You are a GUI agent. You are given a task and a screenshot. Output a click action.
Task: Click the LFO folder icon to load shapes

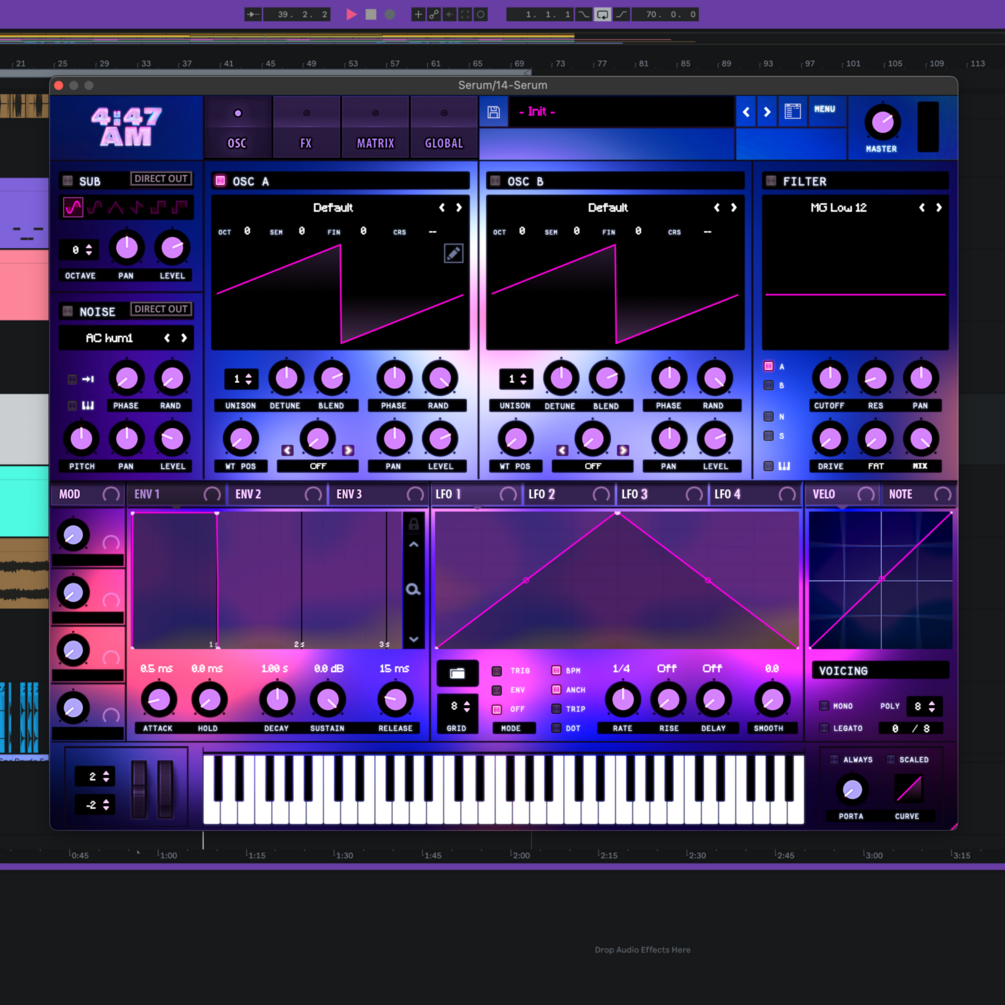457,673
